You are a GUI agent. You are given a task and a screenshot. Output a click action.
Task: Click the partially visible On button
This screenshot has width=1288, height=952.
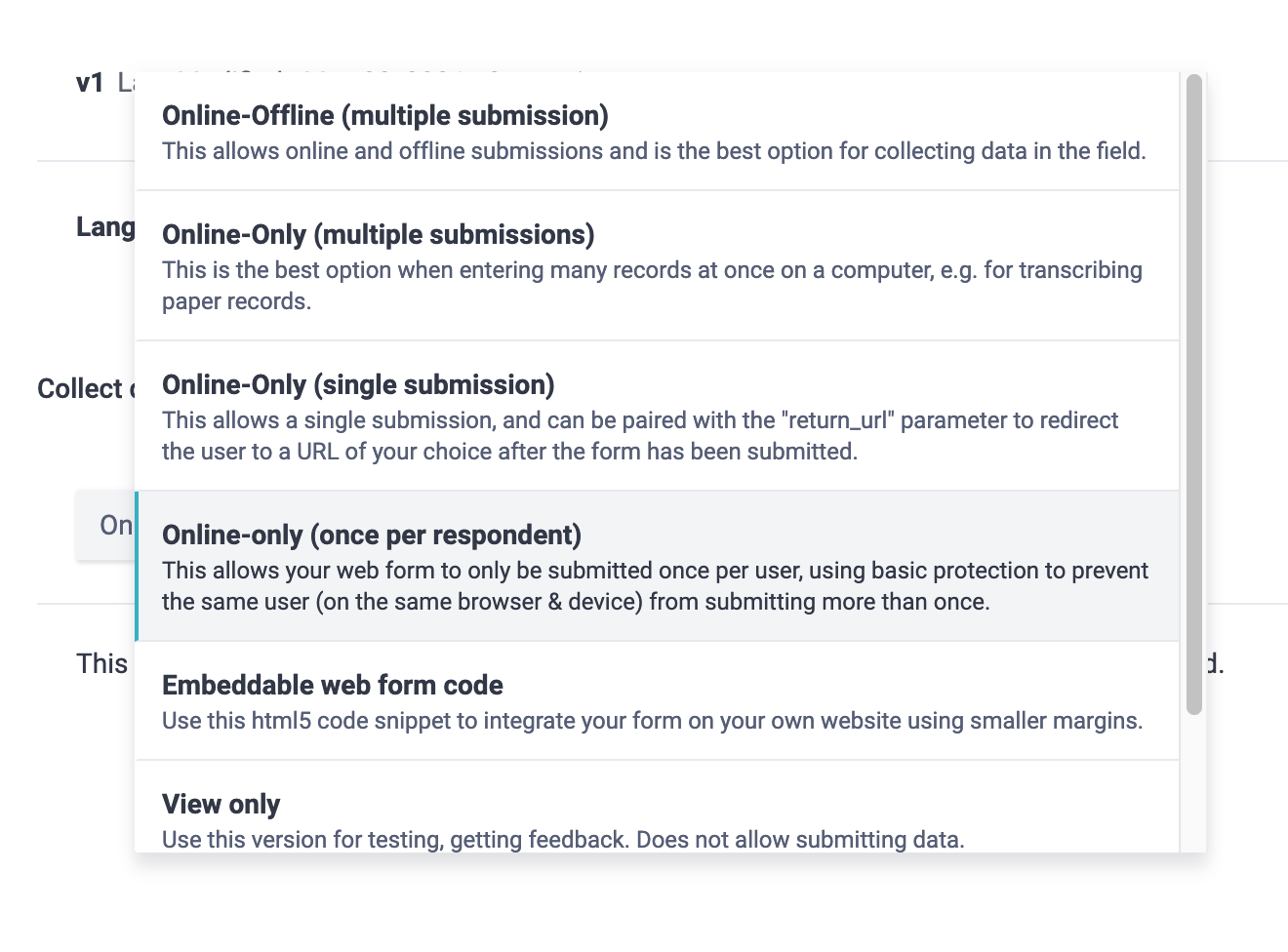116,525
